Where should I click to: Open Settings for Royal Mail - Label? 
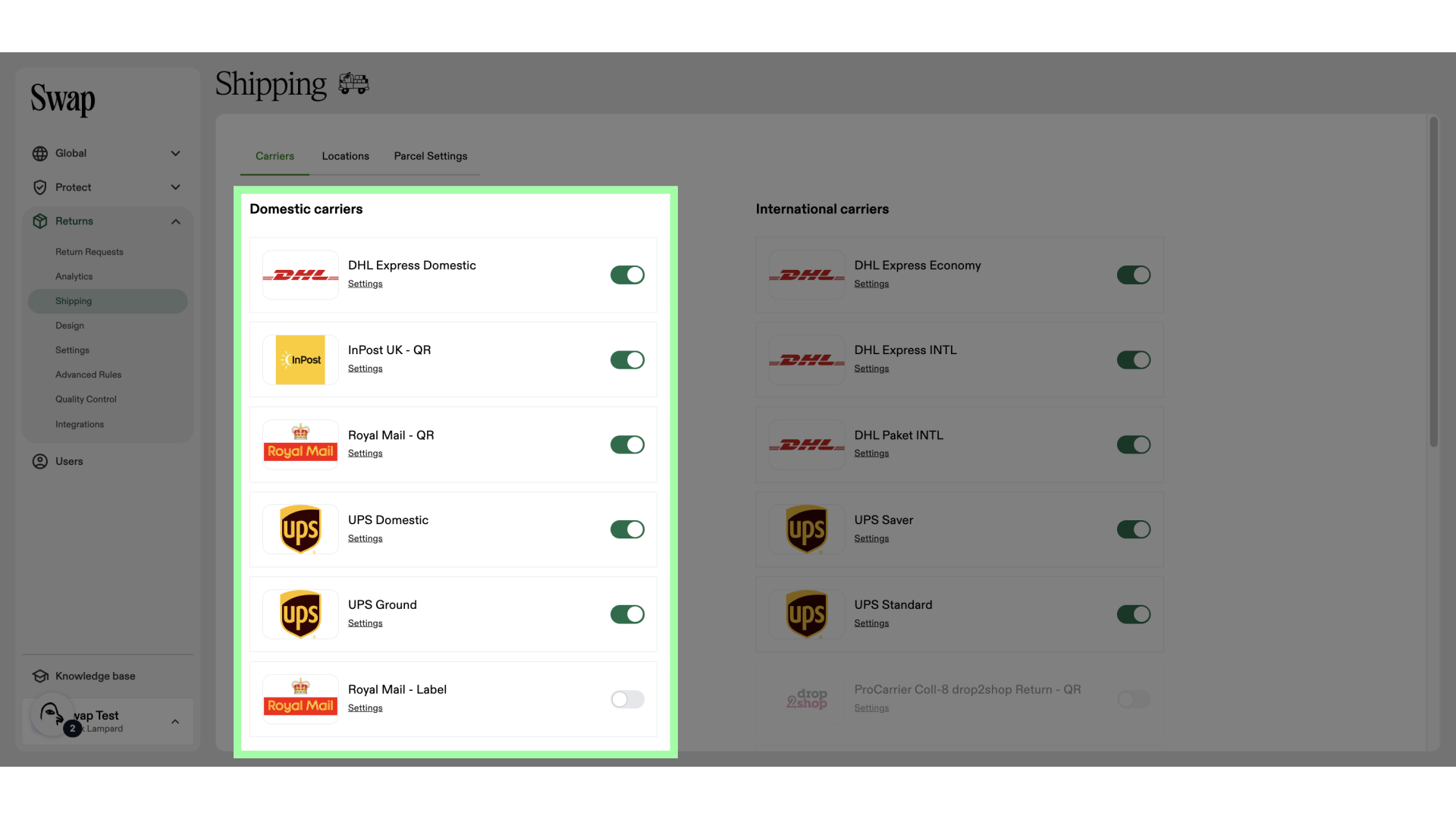(x=365, y=708)
